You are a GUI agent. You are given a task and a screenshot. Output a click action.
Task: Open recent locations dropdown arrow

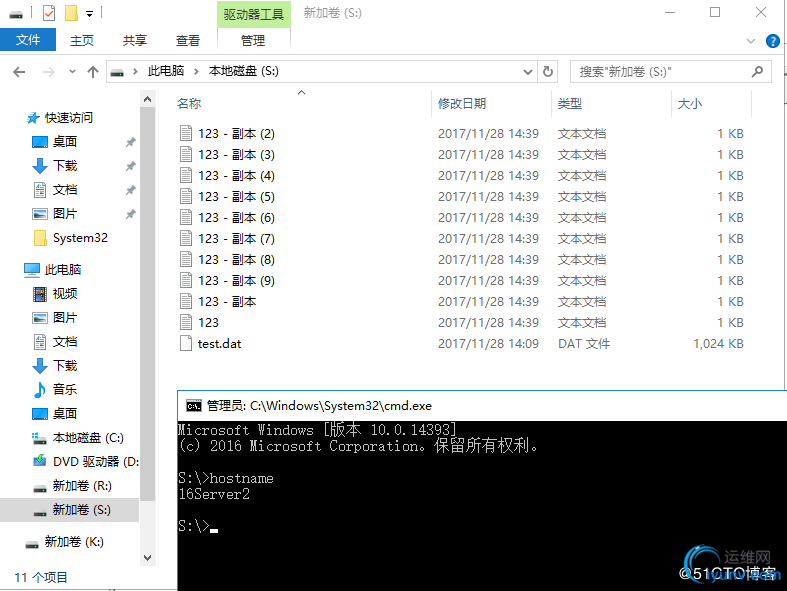72,72
